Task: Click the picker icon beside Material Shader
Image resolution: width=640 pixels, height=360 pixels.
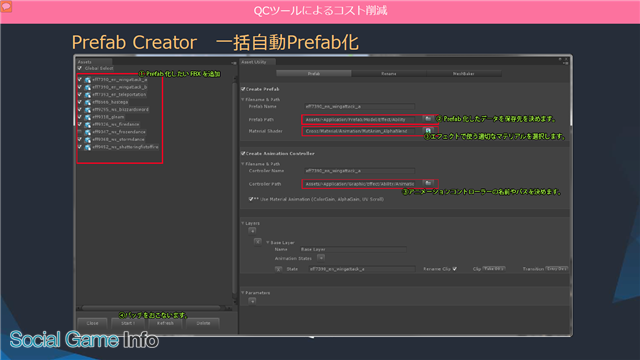Action: (428, 131)
